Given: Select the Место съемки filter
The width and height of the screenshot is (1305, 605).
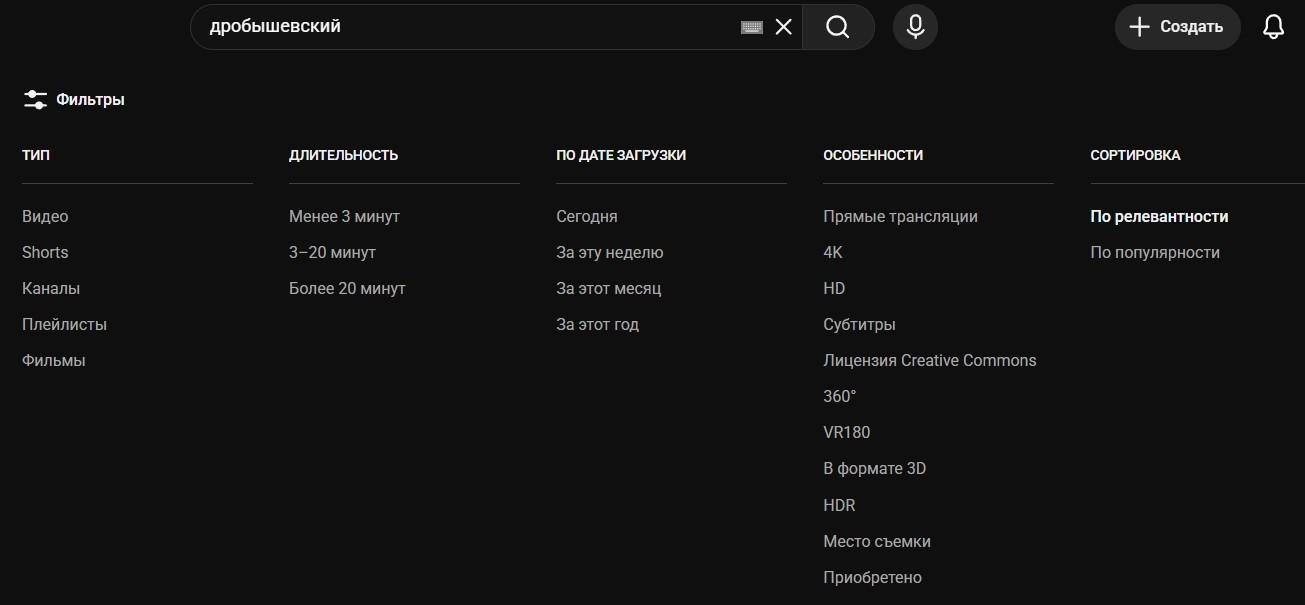Looking at the screenshot, I should 877,541.
